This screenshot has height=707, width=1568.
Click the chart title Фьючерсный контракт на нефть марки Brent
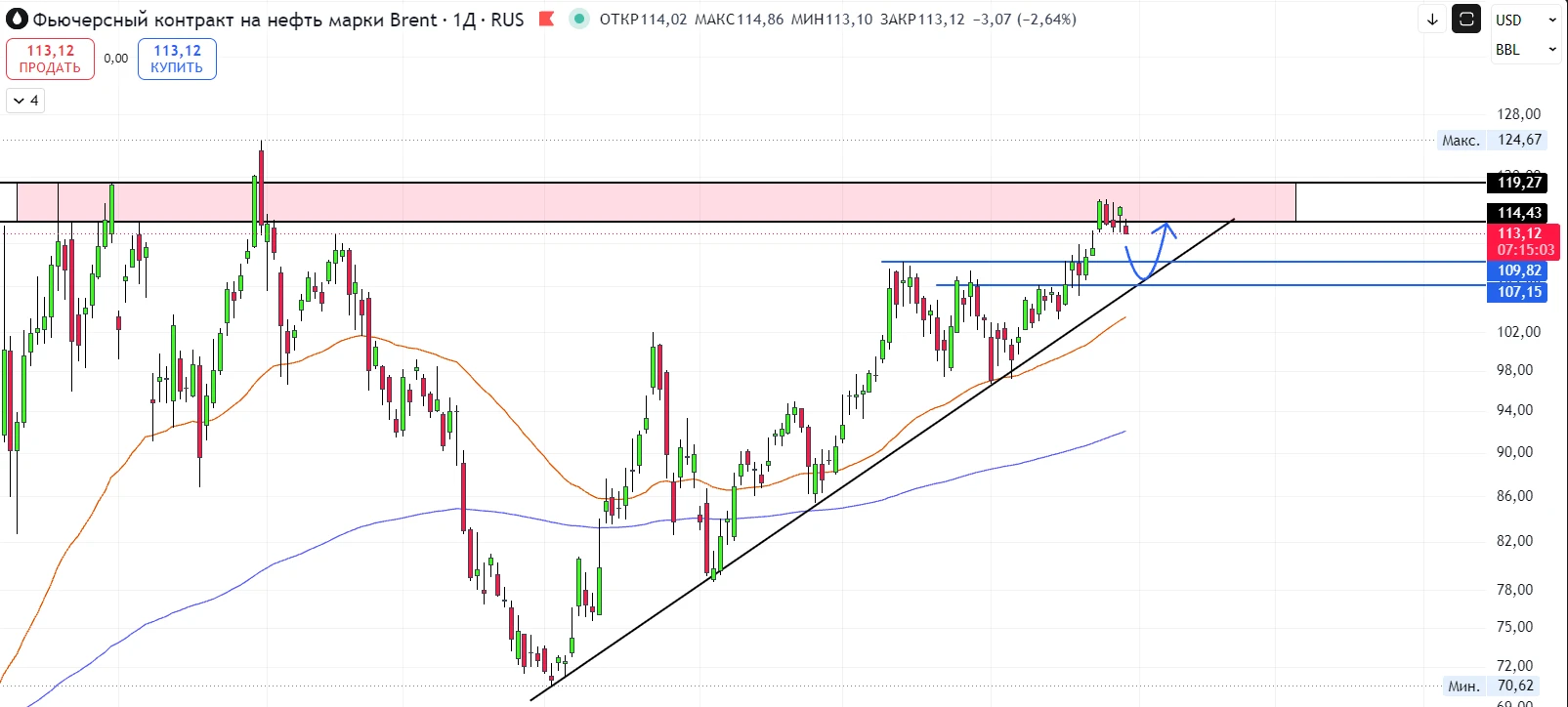pyautogui.click(x=234, y=20)
